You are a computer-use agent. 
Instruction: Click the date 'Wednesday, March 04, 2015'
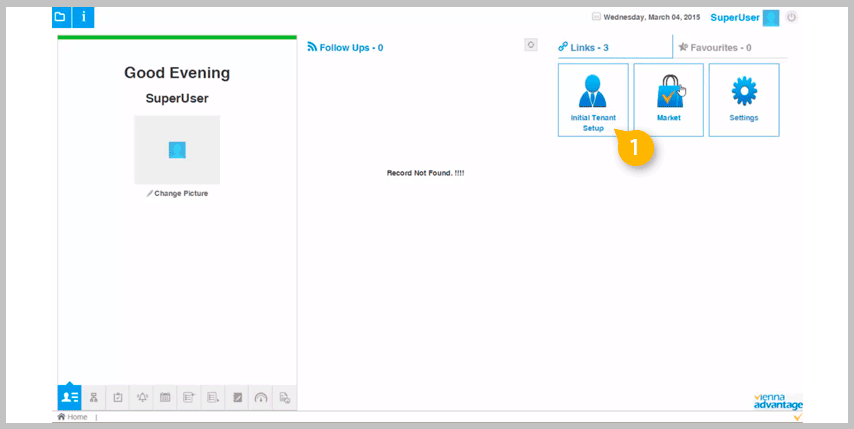click(x=651, y=17)
